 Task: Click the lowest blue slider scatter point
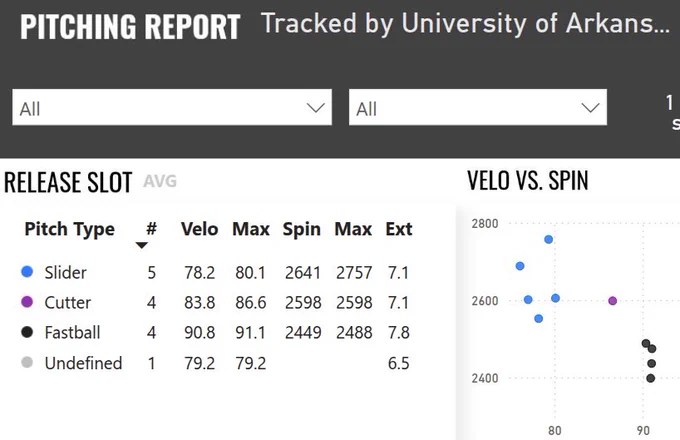coord(539,319)
